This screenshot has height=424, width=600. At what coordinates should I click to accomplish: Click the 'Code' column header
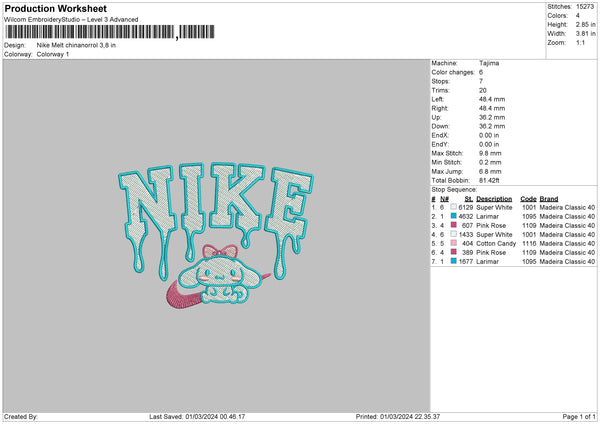[528, 199]
